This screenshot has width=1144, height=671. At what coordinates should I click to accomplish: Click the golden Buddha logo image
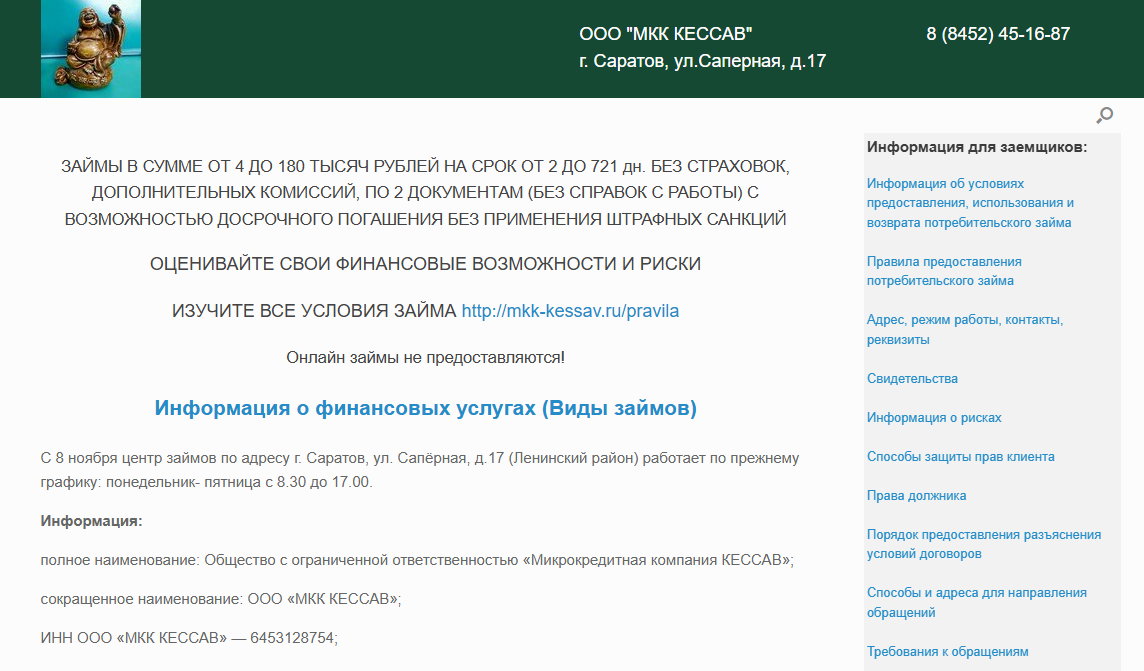point(91,49)
